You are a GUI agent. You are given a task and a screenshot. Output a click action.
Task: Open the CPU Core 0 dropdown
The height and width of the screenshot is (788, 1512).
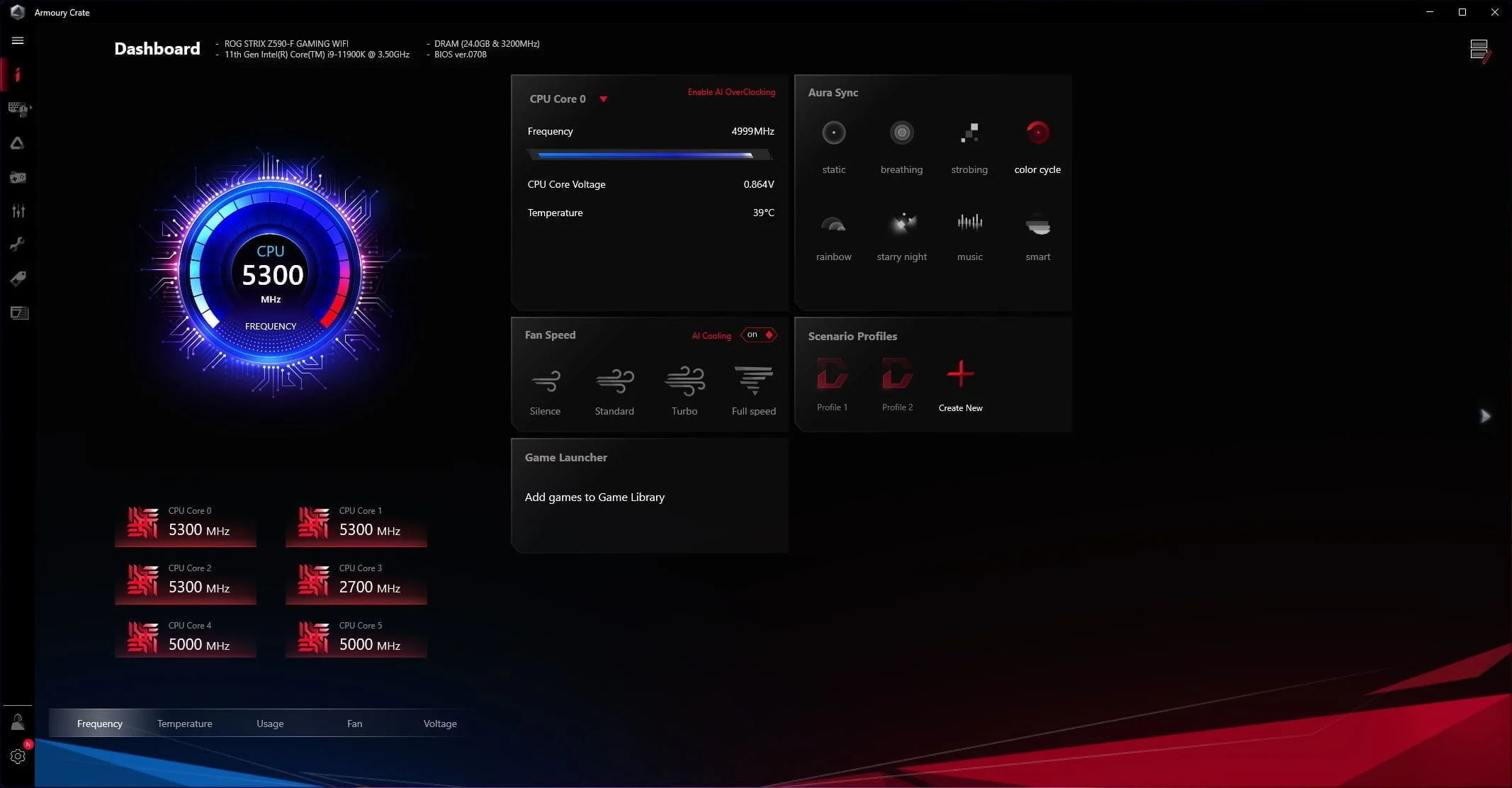[x=604, y=99]
